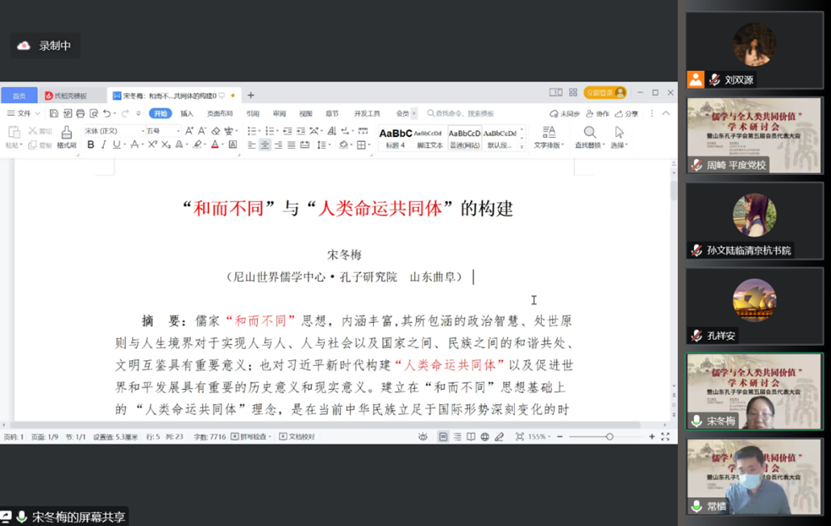Toggle bold formatting with the B icon
This screenshot has width=831, height=526.
tap(90, 145)
